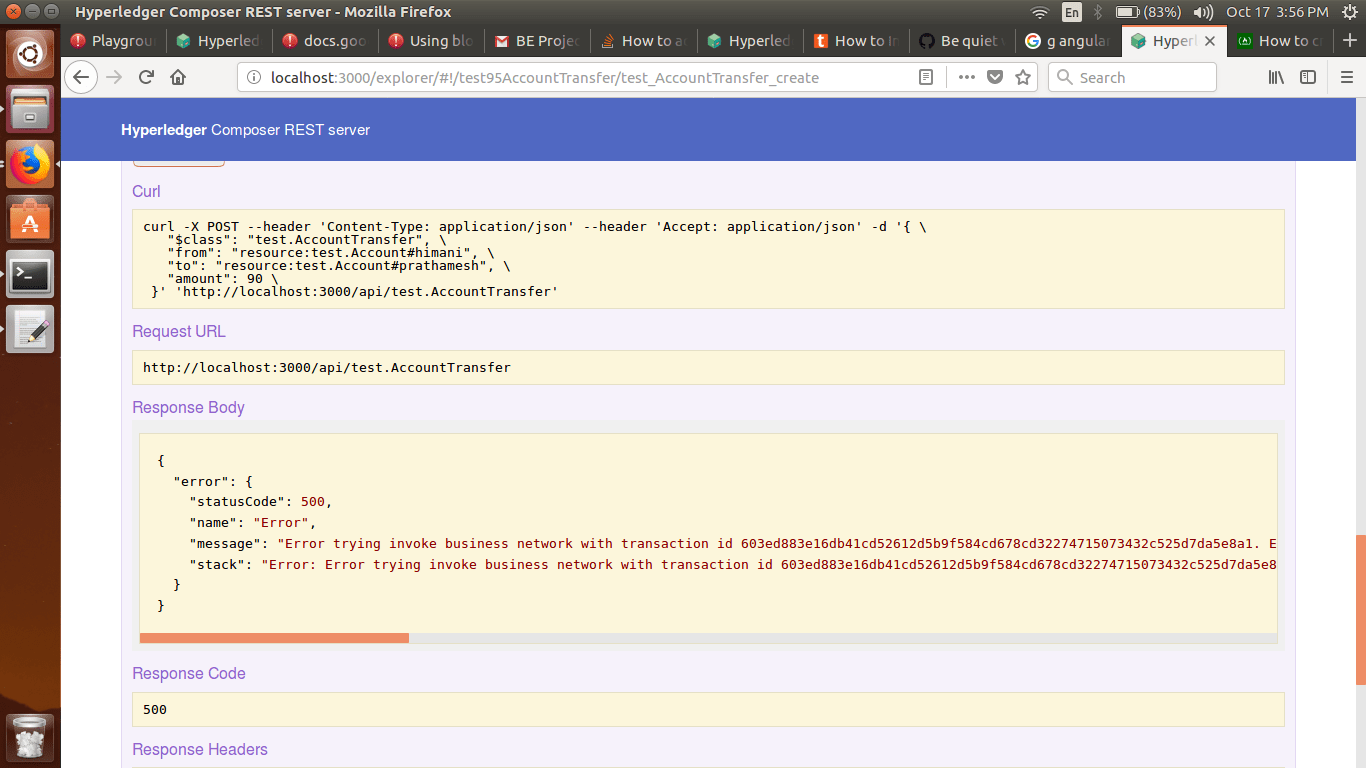Click Hyperledger Composer REST server header title
1366x768 pixels.
[x=245, y=130]
